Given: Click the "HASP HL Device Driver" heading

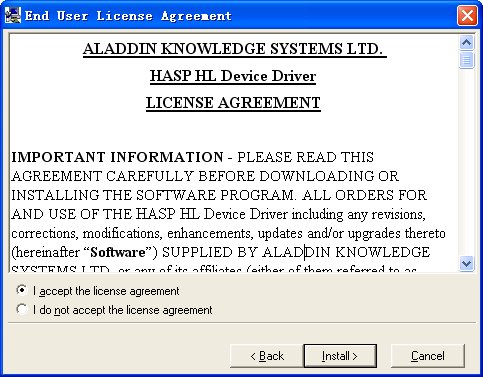Looking at the screenshot, I should tap(233, 76).
